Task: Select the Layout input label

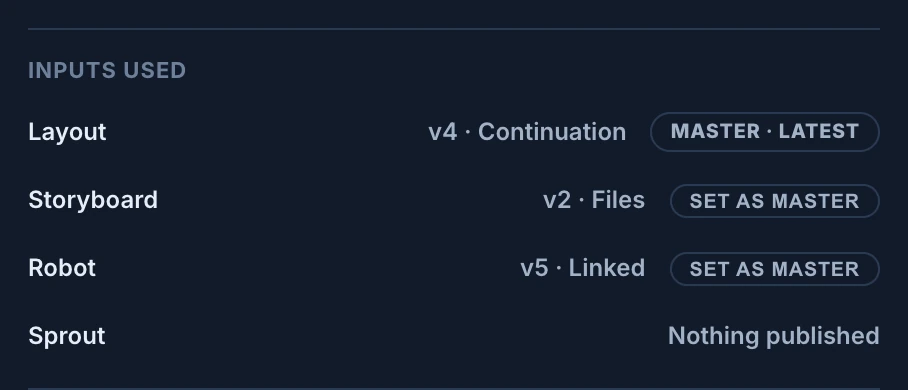Action: coord(67,132)
